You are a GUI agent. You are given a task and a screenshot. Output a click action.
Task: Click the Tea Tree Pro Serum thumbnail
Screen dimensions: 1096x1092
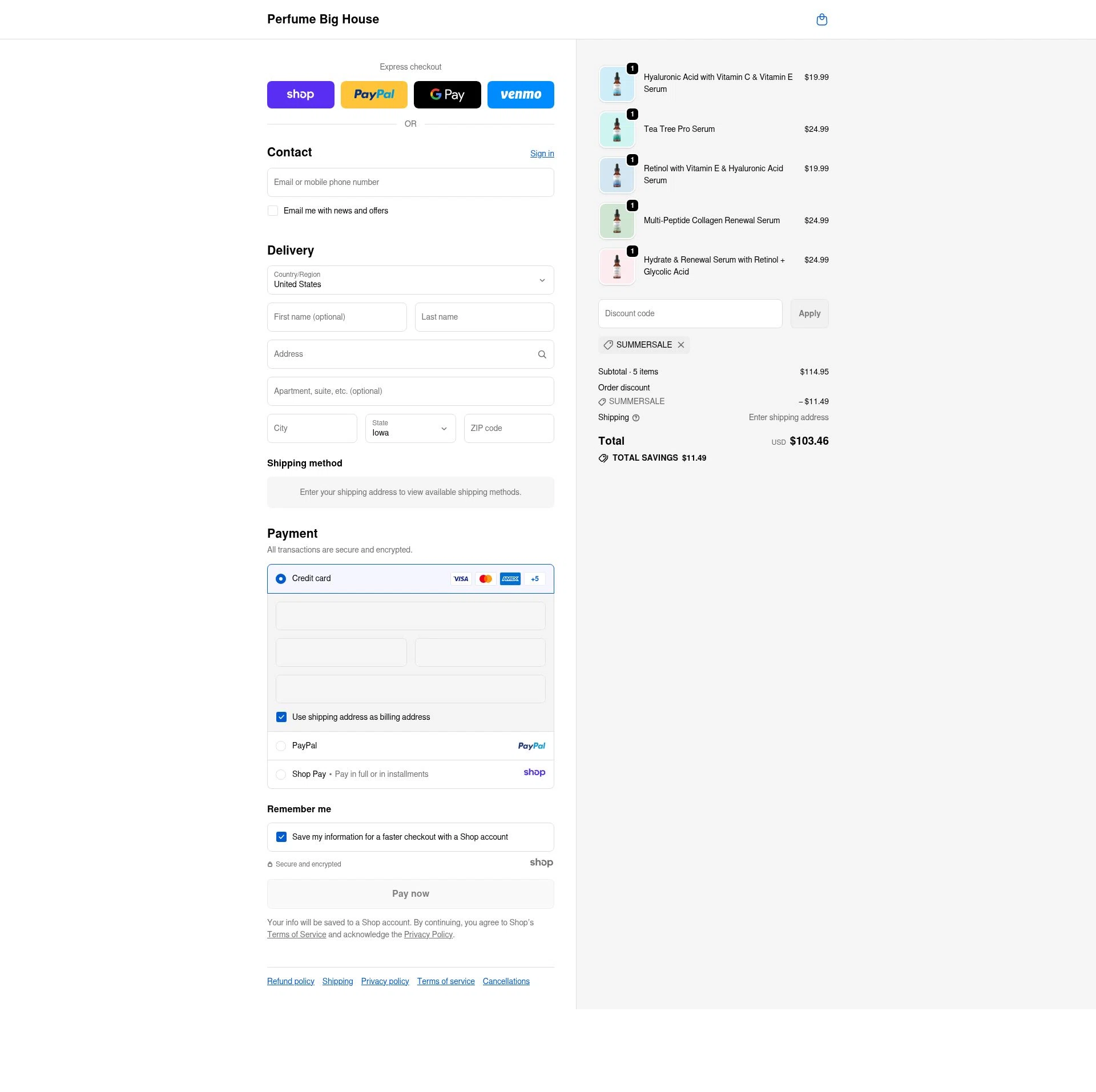tap(616, 130)
